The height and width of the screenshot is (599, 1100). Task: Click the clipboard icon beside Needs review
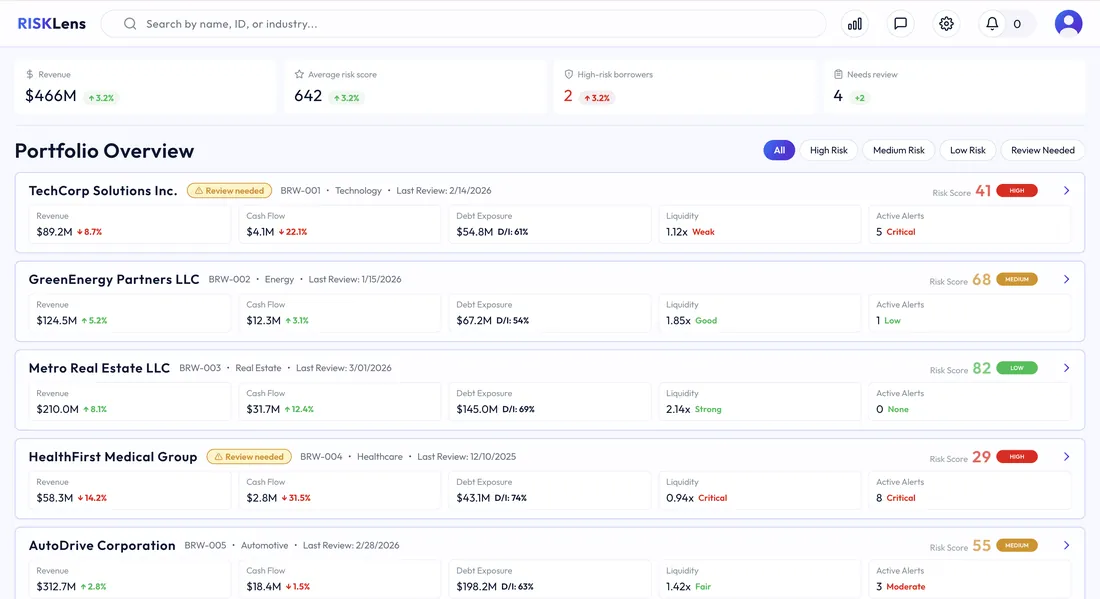[838, 74]
